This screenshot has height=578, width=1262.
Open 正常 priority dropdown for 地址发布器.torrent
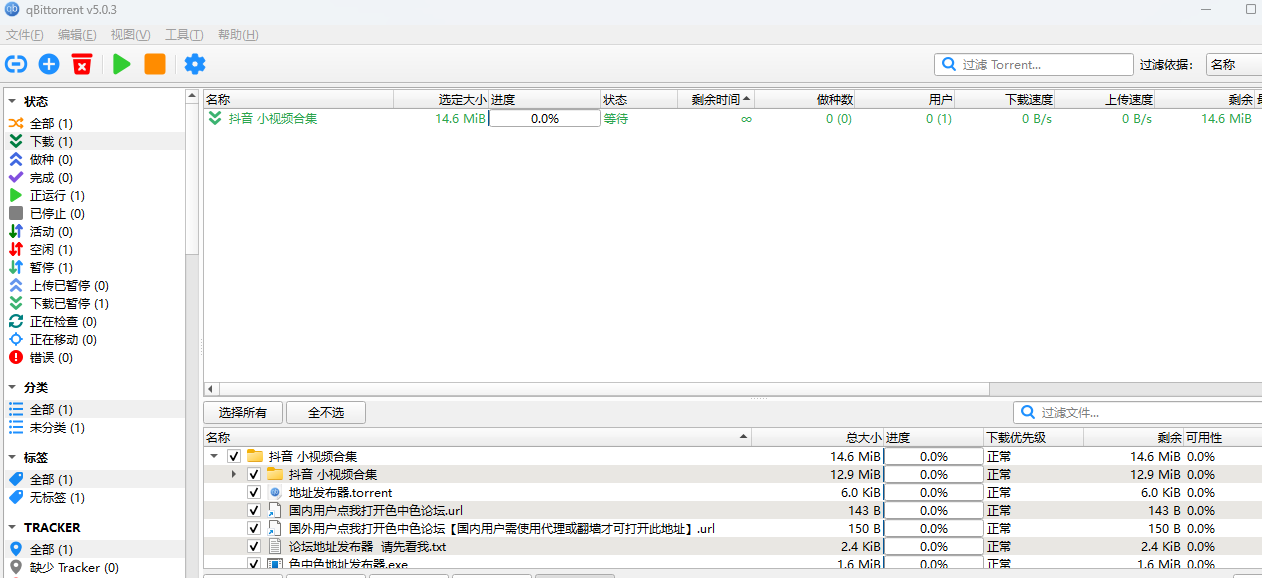[x=1033, y=492]
